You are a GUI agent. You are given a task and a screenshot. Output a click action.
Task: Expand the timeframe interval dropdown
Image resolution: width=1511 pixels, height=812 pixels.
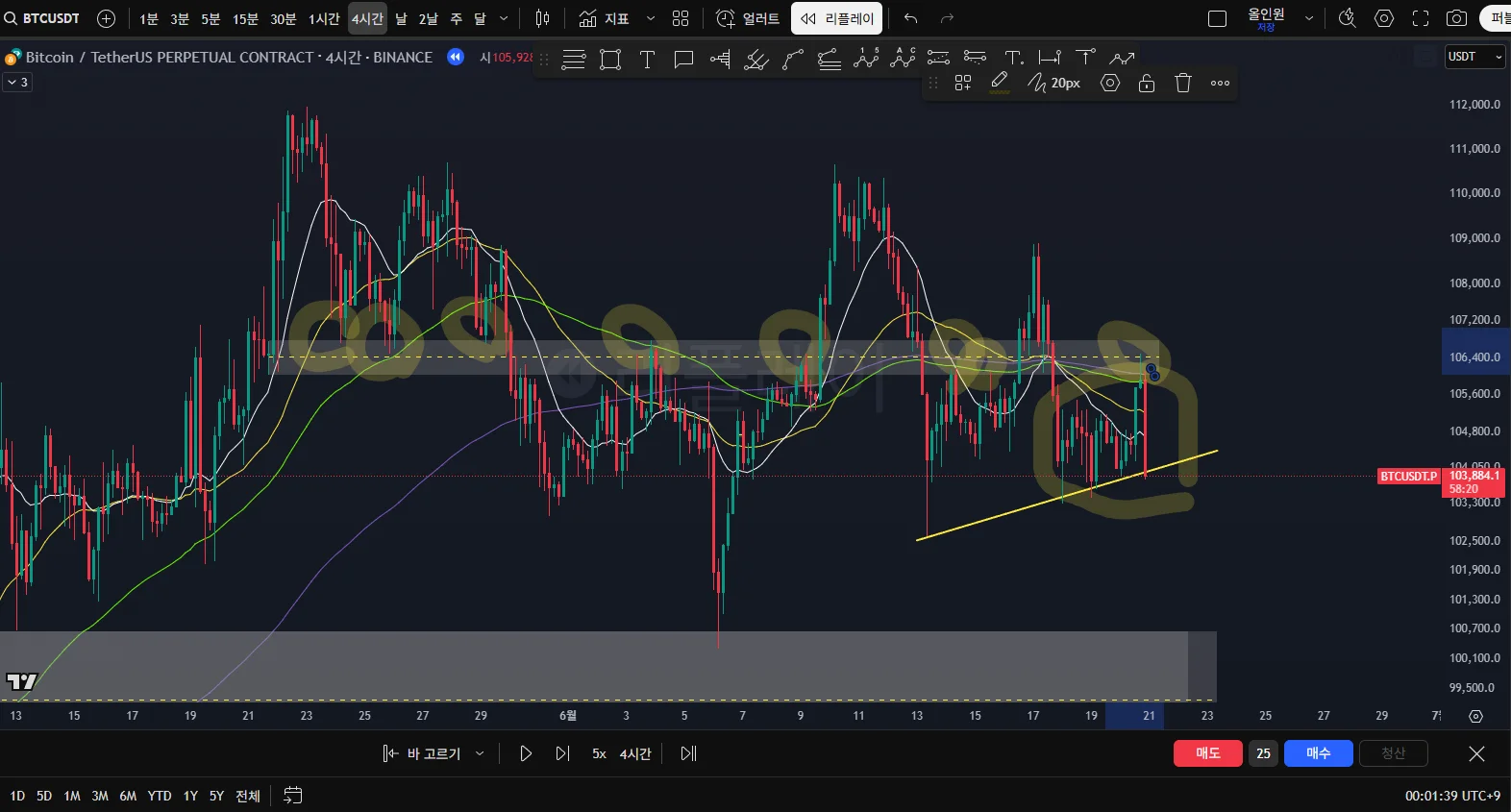504,18
